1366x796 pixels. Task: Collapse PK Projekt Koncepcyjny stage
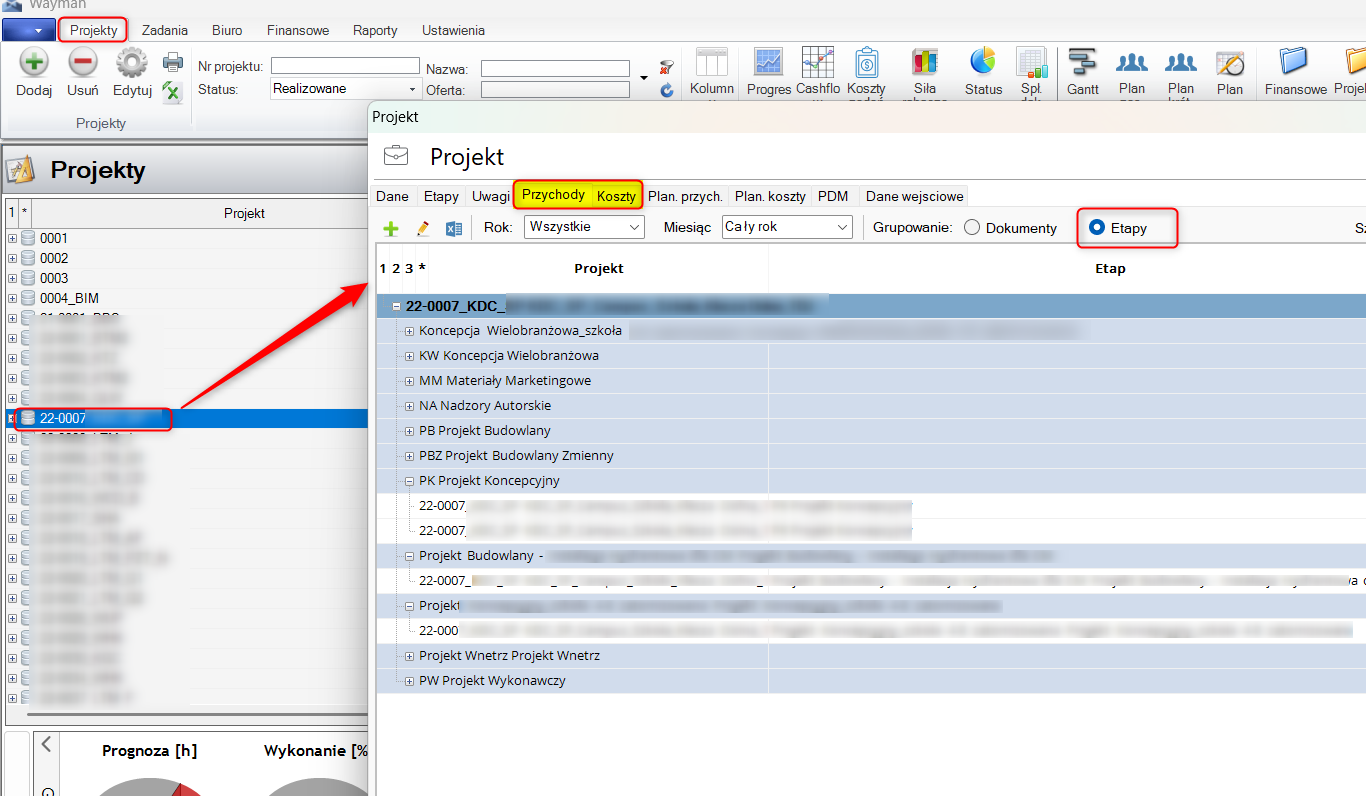pyautogui.click(x=409, y=480)
